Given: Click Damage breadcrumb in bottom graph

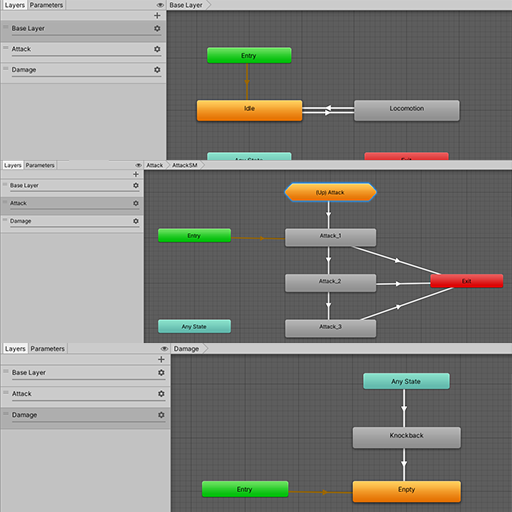Looking at the screenshot, I should click(x=186, y=349).
